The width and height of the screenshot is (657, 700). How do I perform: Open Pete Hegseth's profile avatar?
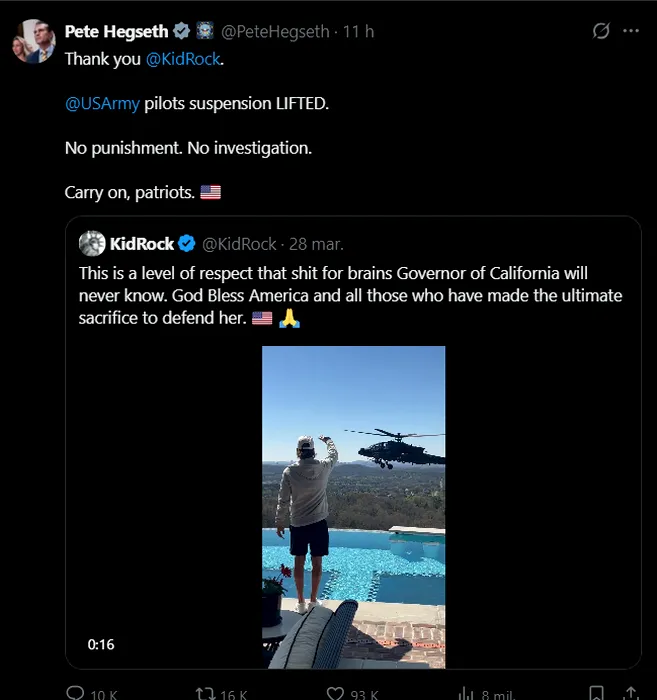coord(33,41)
